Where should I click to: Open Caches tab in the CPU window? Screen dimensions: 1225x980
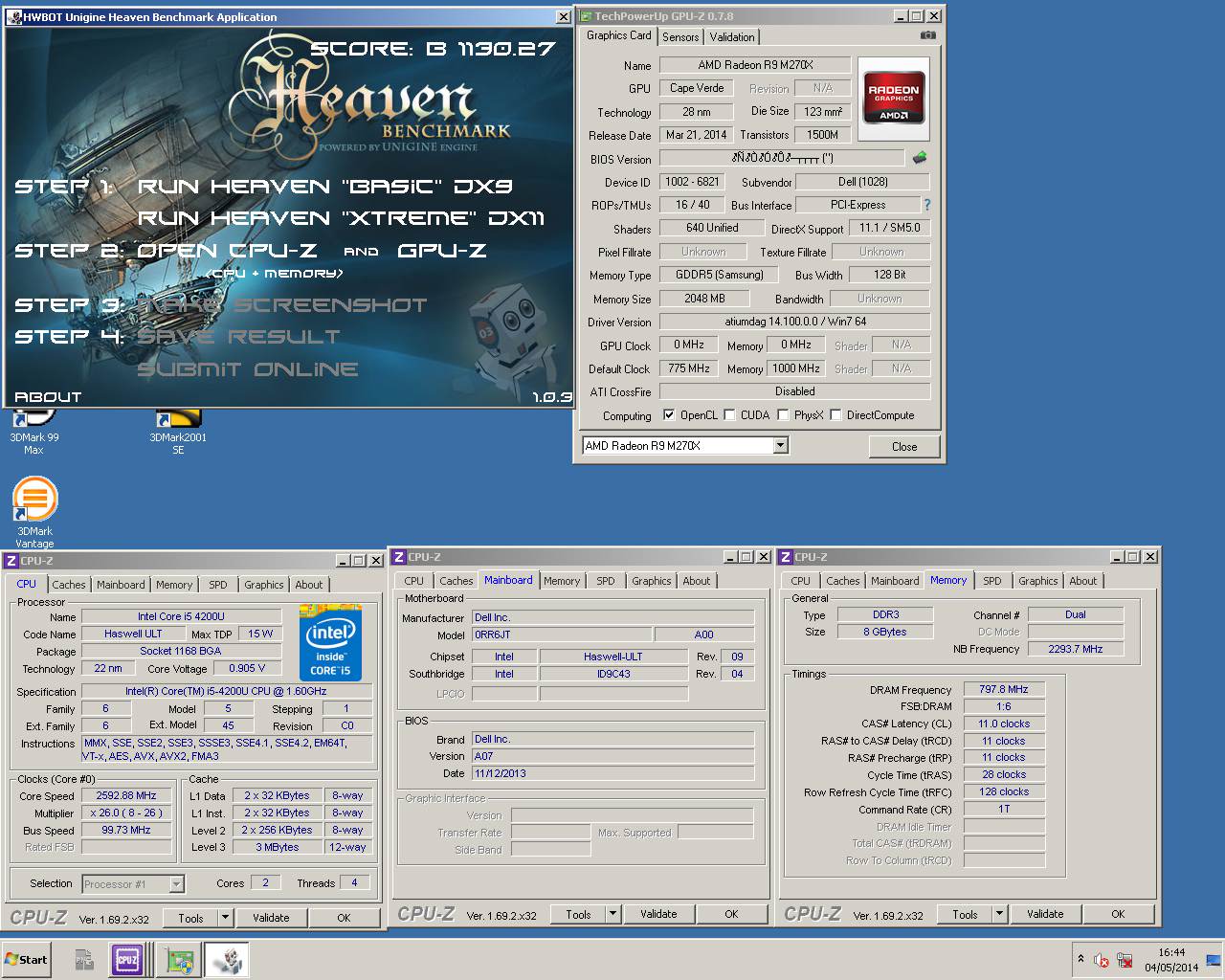[69, 584]
